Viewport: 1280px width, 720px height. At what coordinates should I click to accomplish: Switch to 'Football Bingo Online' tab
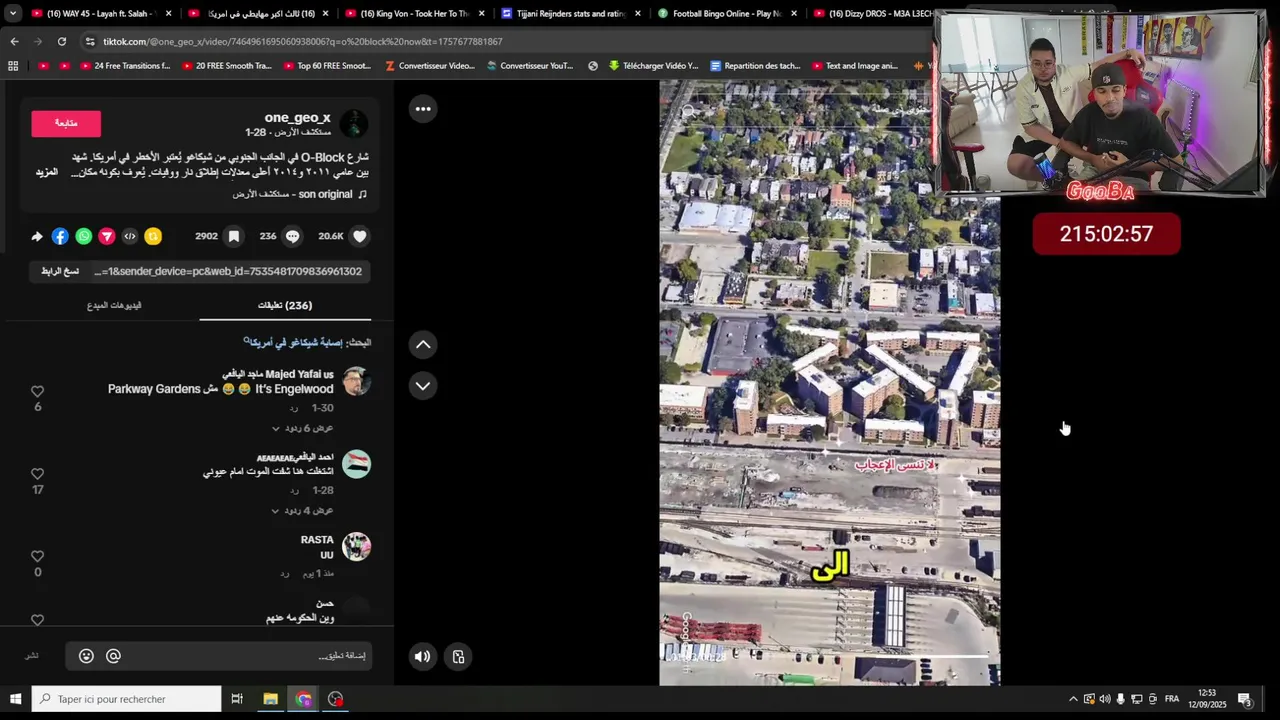(x=726, y=14)
